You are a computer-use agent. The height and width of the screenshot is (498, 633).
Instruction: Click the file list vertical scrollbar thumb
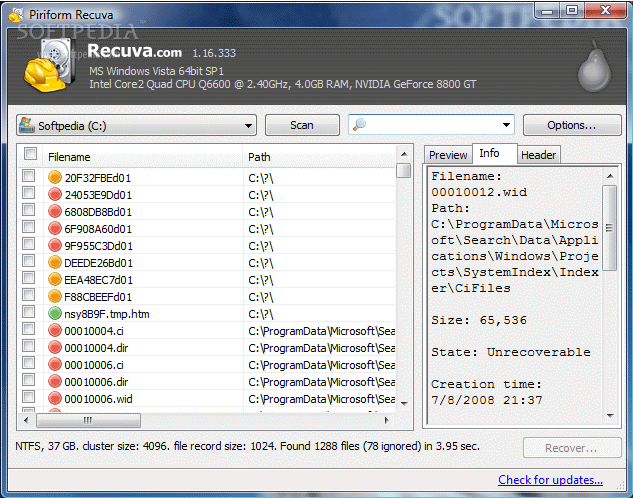pos(403,170)
